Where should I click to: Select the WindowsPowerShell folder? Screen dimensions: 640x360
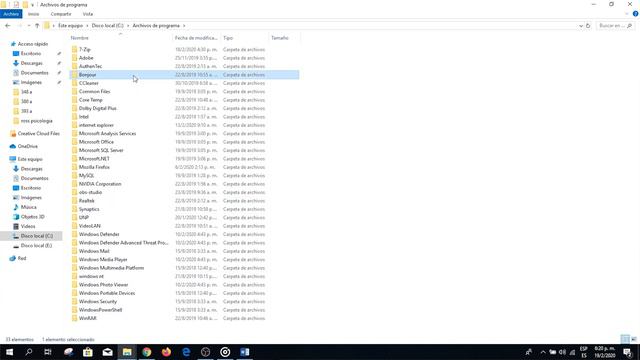tap(100, 310)
